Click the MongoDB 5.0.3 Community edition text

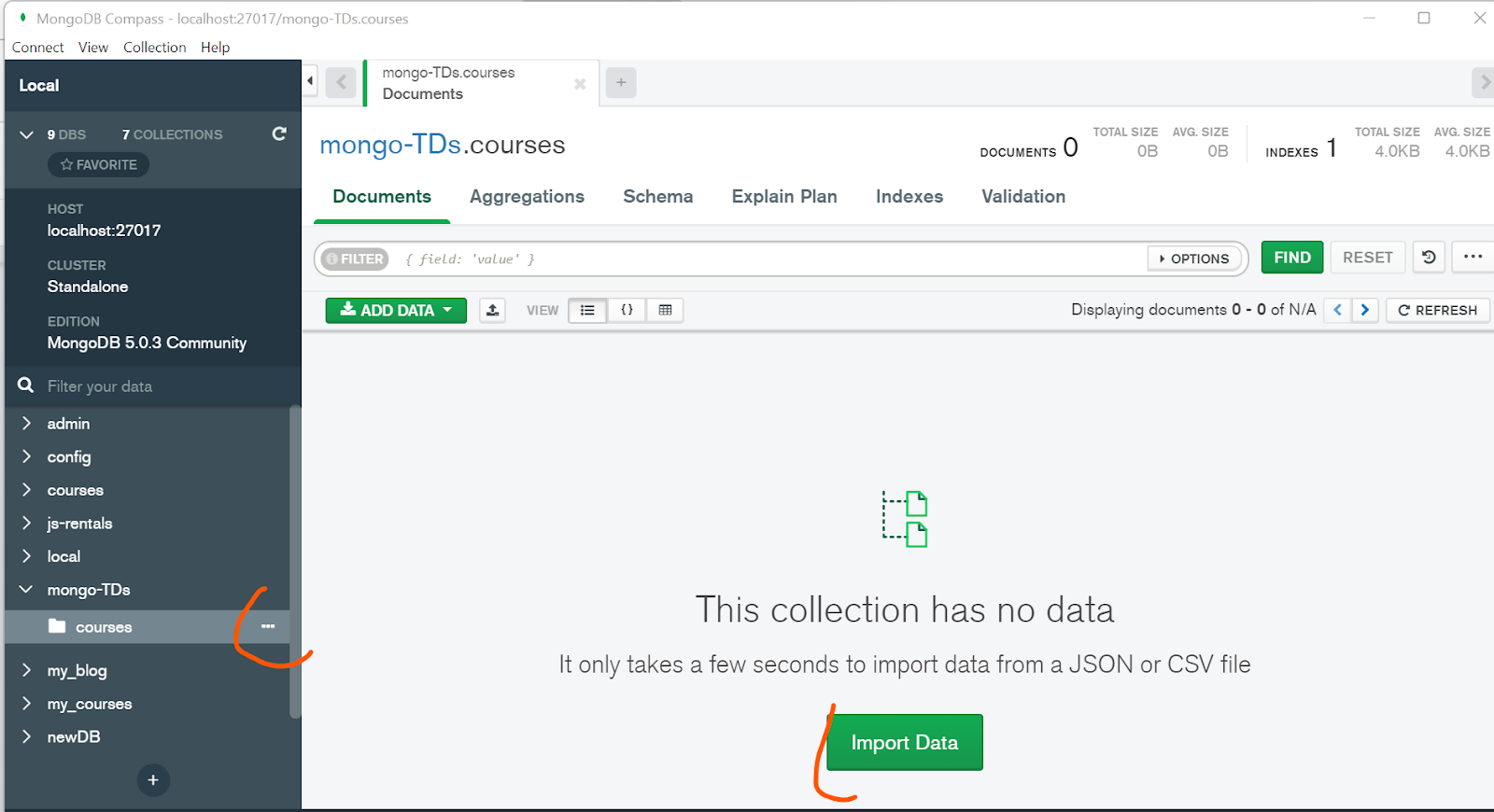pos(147,343)
